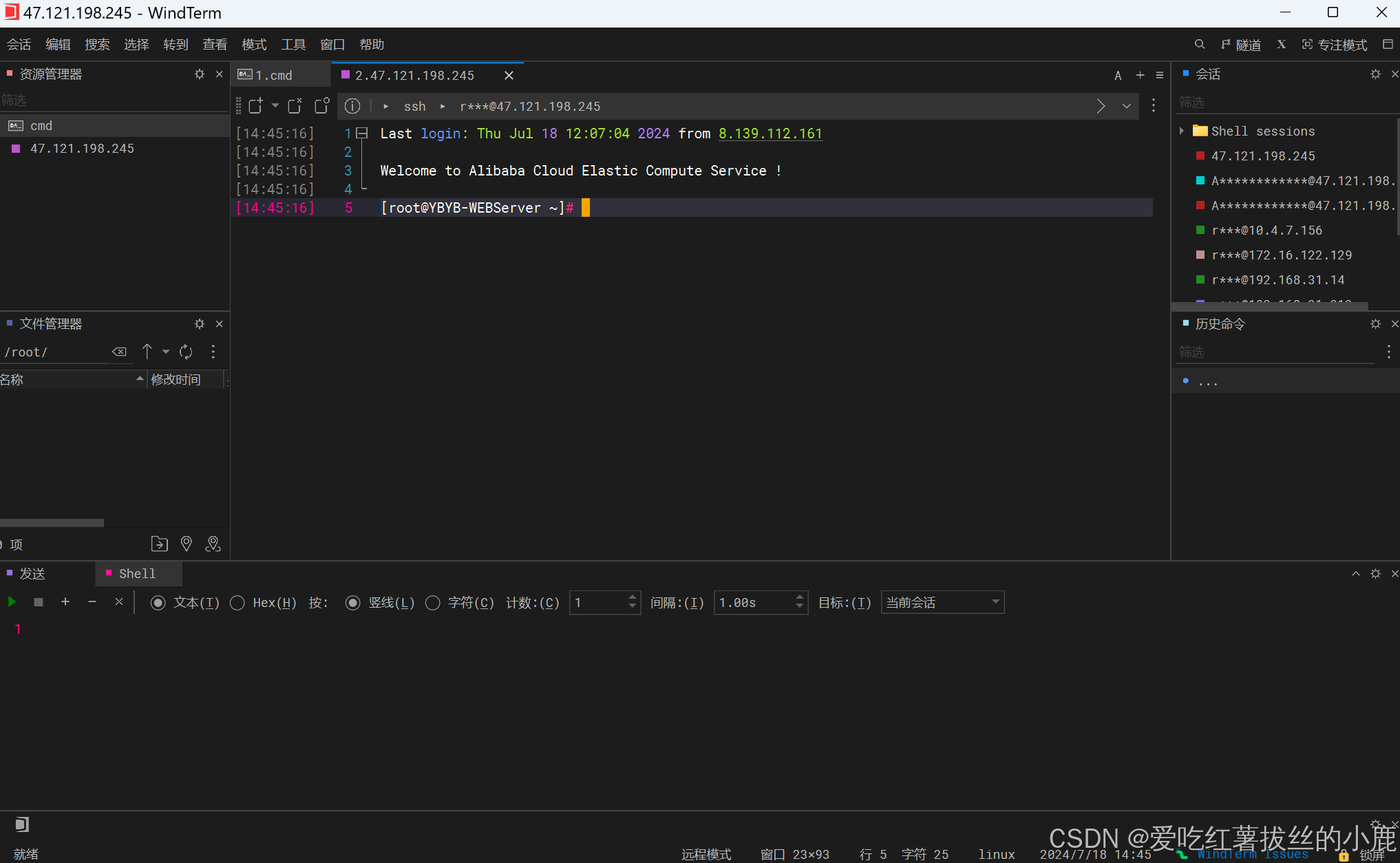
Task: Open the 目标 当前会话 dropdown
Action: pyautogui.click(x=942, y=602)
